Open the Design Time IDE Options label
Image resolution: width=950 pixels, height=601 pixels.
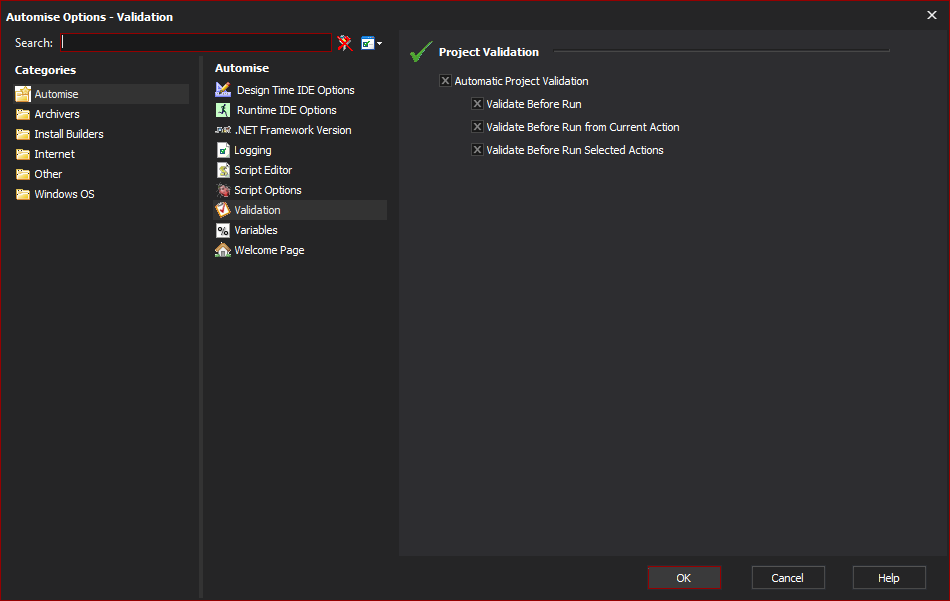point(296,90)
